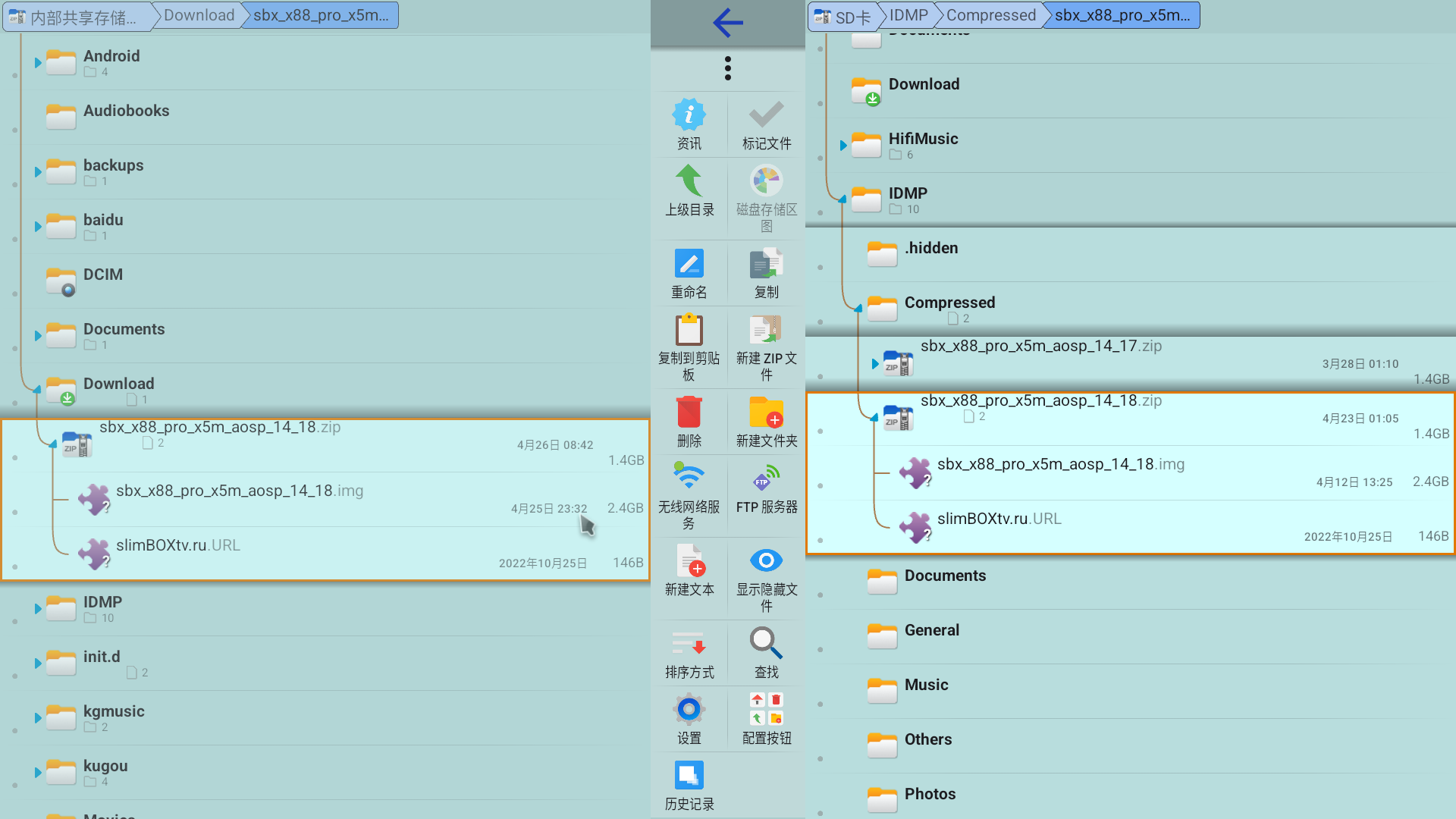Select right-pane sbx_x88_pro_x5m_aosp_14_18.img file

(1131, 473)
